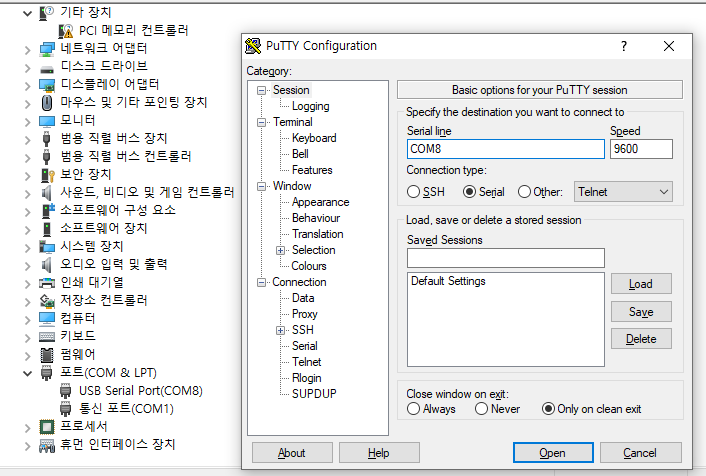Click the Saved Sessions name input box
The height and width of the screenshot is (476, 706).
coord(506,258)
